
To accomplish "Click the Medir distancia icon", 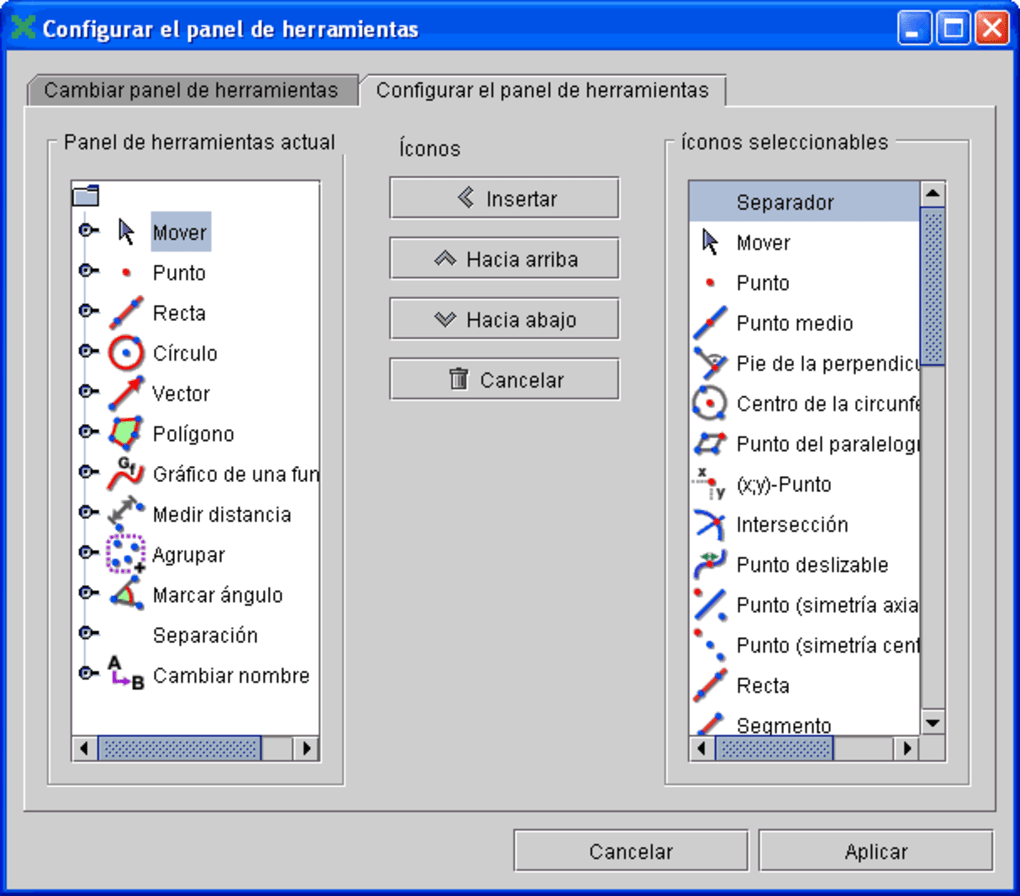I will [x=126, y=514].
